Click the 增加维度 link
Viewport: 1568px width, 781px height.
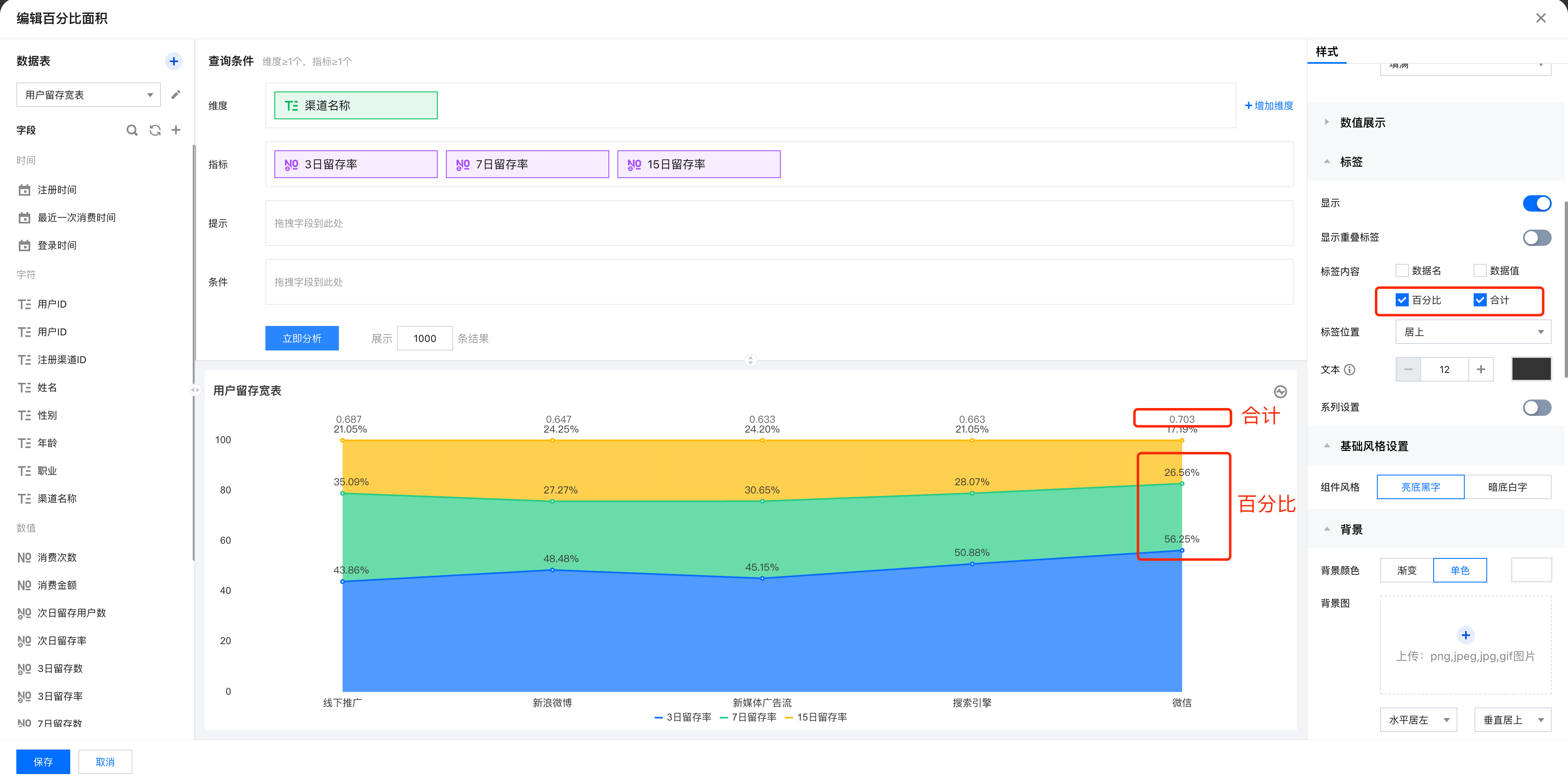(x=1269, y=105)
